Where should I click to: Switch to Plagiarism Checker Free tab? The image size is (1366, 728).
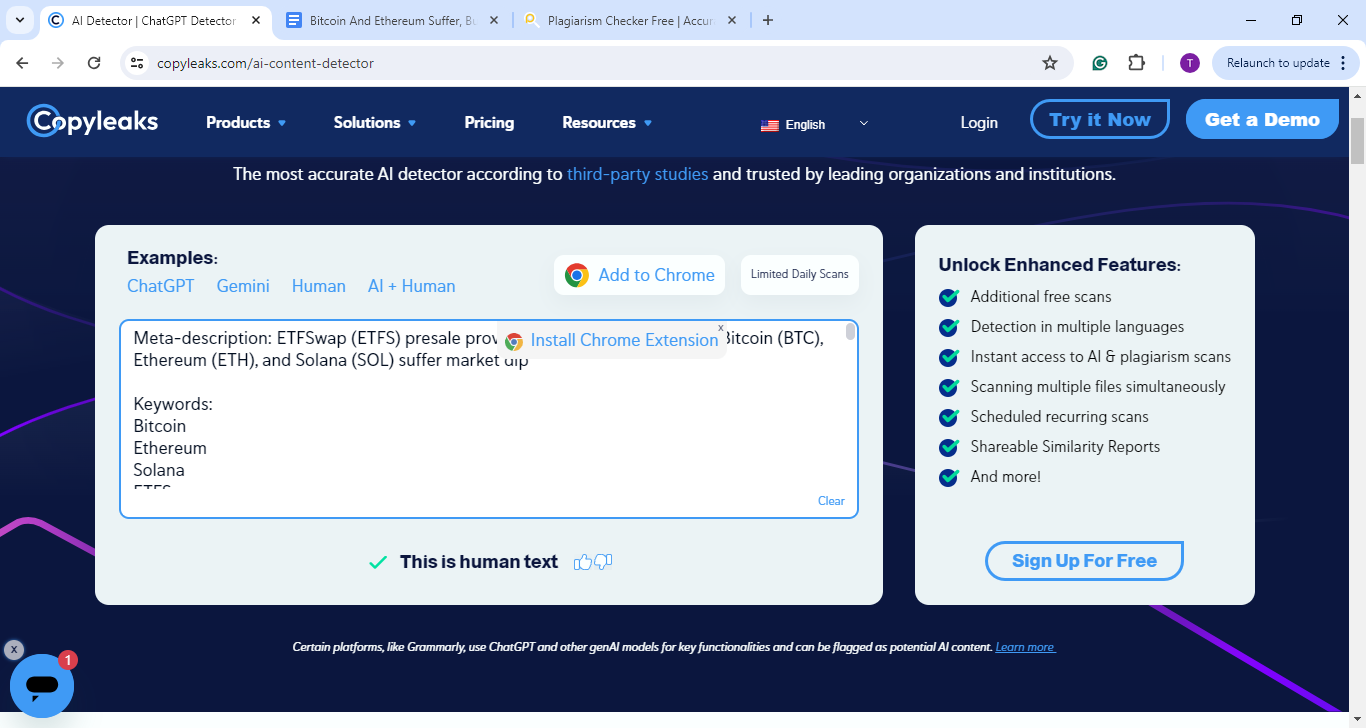[630, 20]
